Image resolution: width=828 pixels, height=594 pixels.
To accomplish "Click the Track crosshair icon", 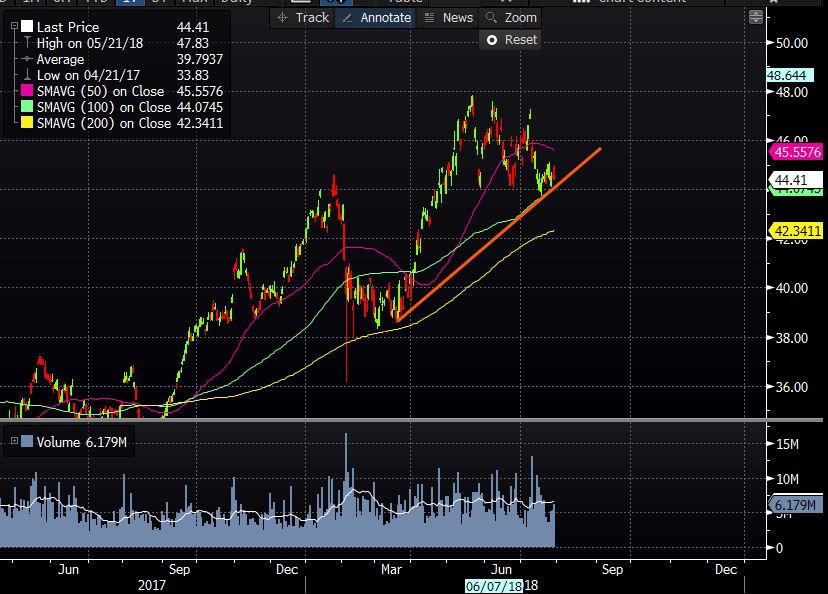I will tap(282, 18).
